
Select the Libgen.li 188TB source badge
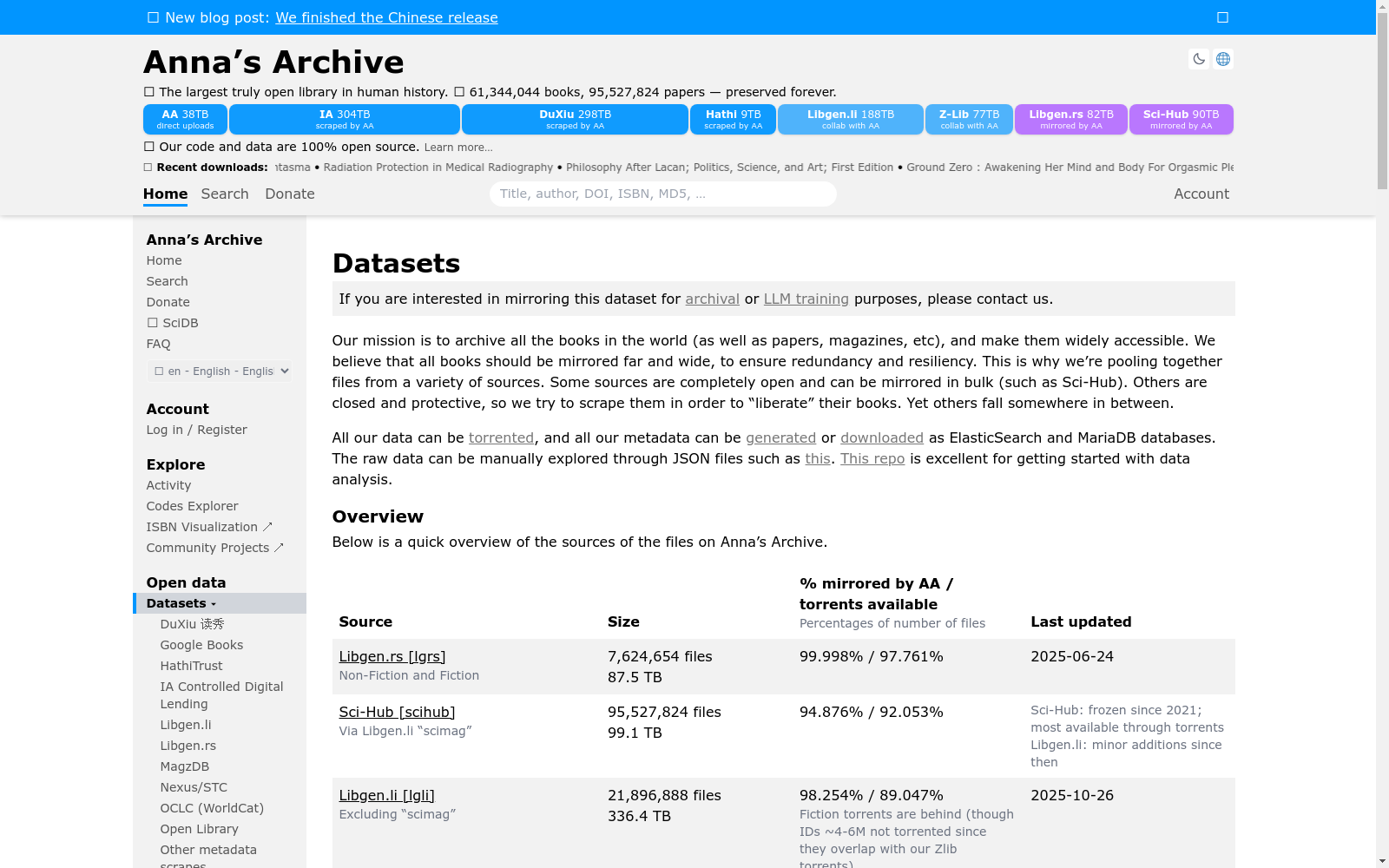pyautogui.click(x=851, y=119)
